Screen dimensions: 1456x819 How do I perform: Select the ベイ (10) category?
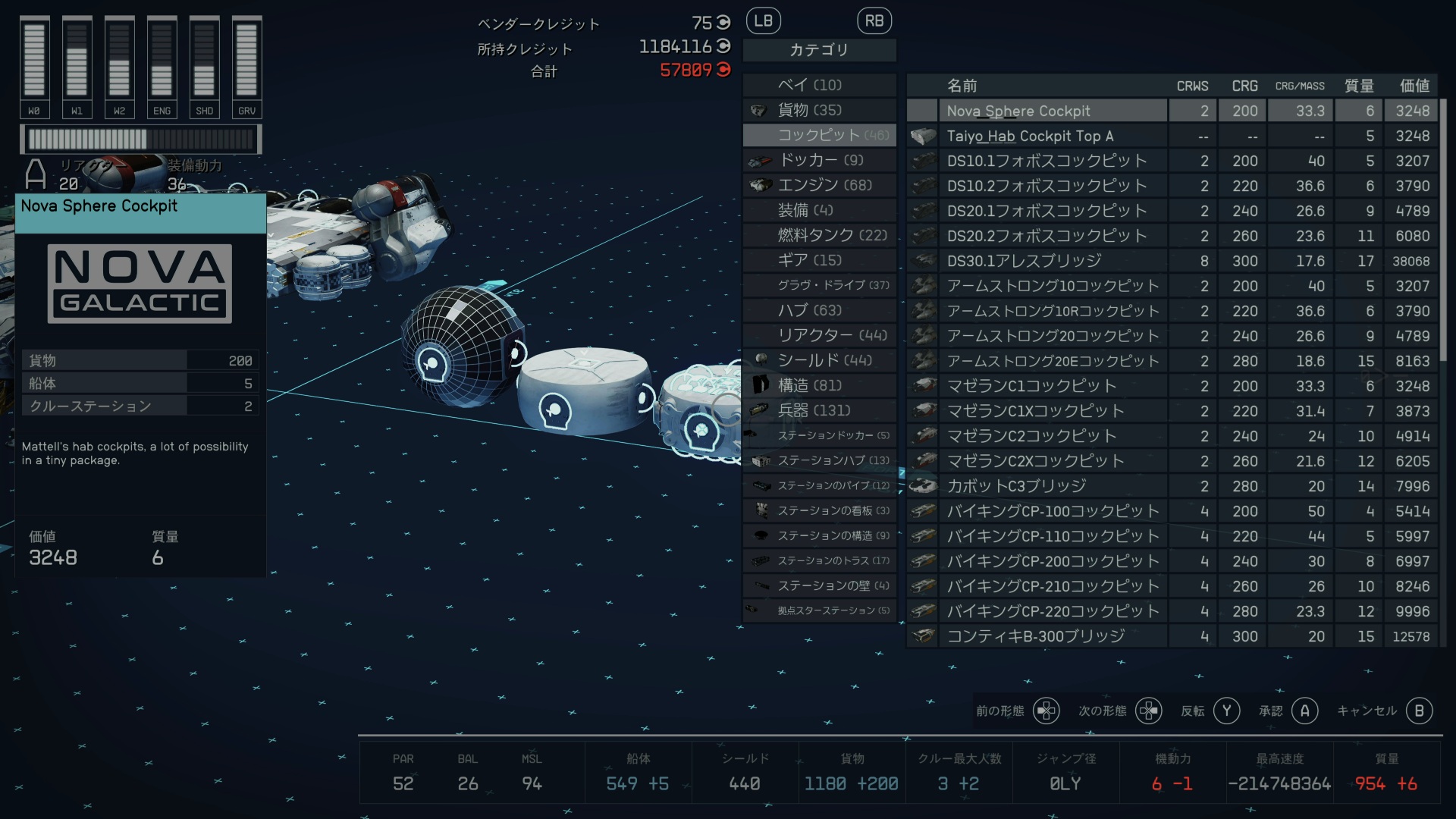tap(820, 85)
